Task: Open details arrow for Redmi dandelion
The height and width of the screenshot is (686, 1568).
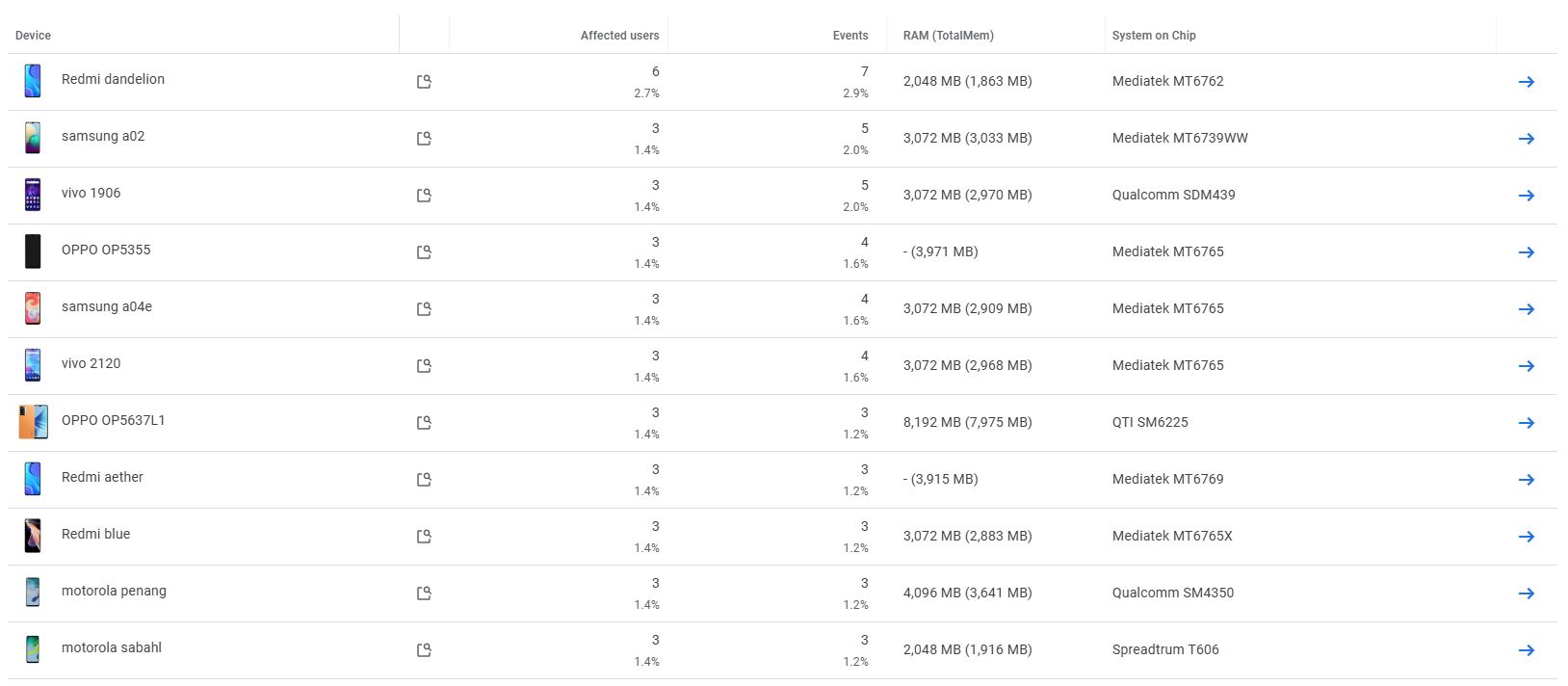Action: pos(1526,82)
